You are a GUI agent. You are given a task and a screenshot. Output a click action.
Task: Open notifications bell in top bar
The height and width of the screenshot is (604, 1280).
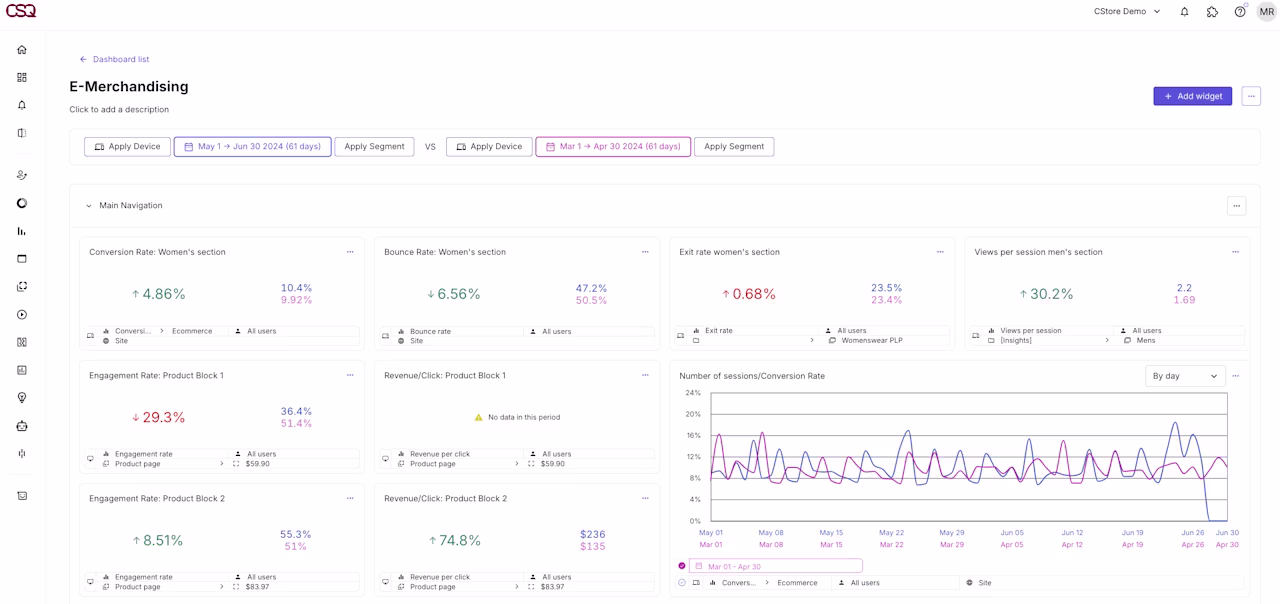[1184, 12]
